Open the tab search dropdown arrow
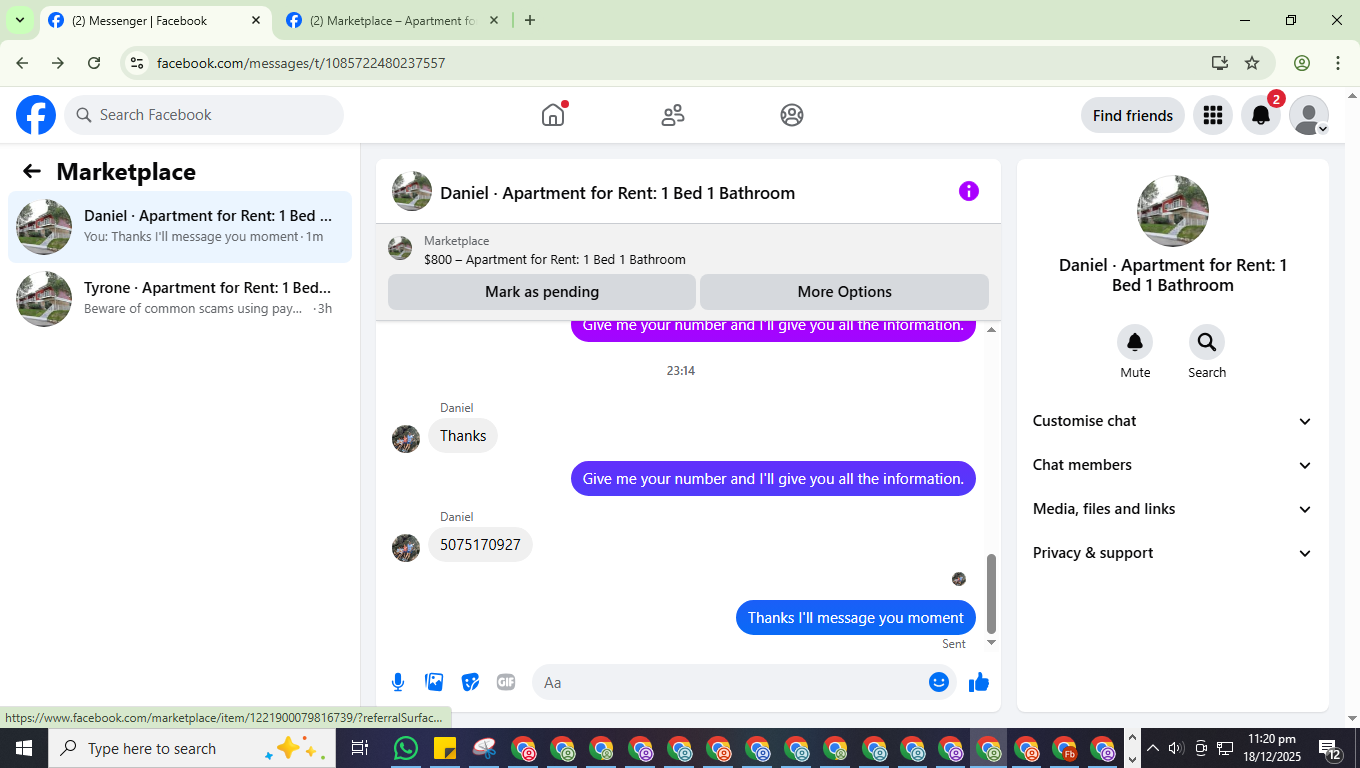The height and width of the screenshot is (768, 1360). [19, 20]
